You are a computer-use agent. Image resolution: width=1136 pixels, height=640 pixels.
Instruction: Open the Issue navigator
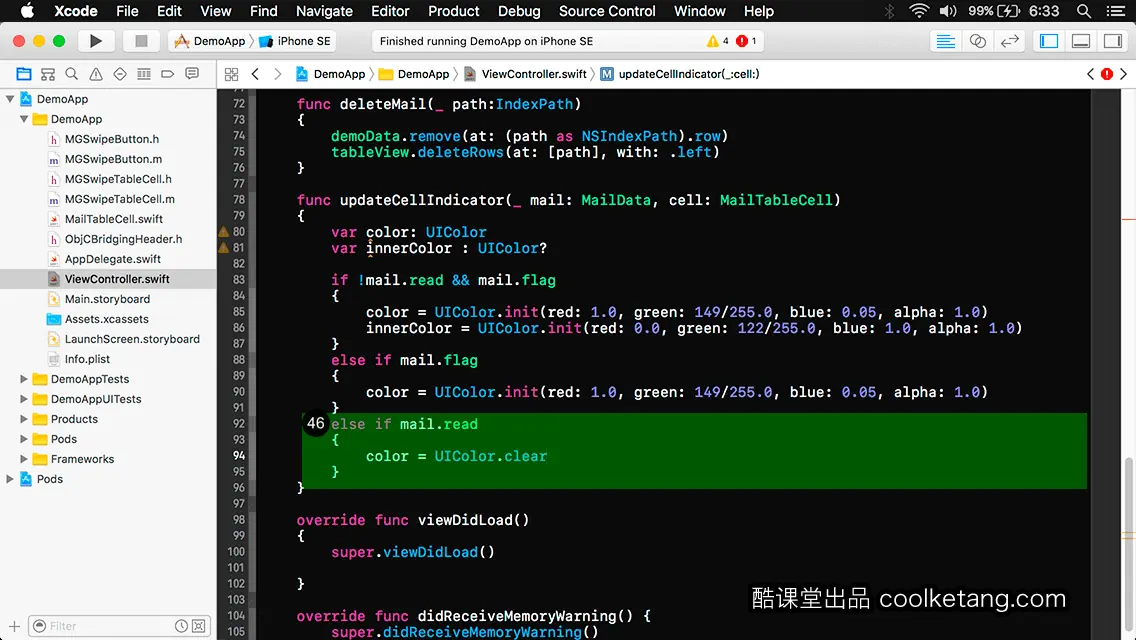pos(96,74)
